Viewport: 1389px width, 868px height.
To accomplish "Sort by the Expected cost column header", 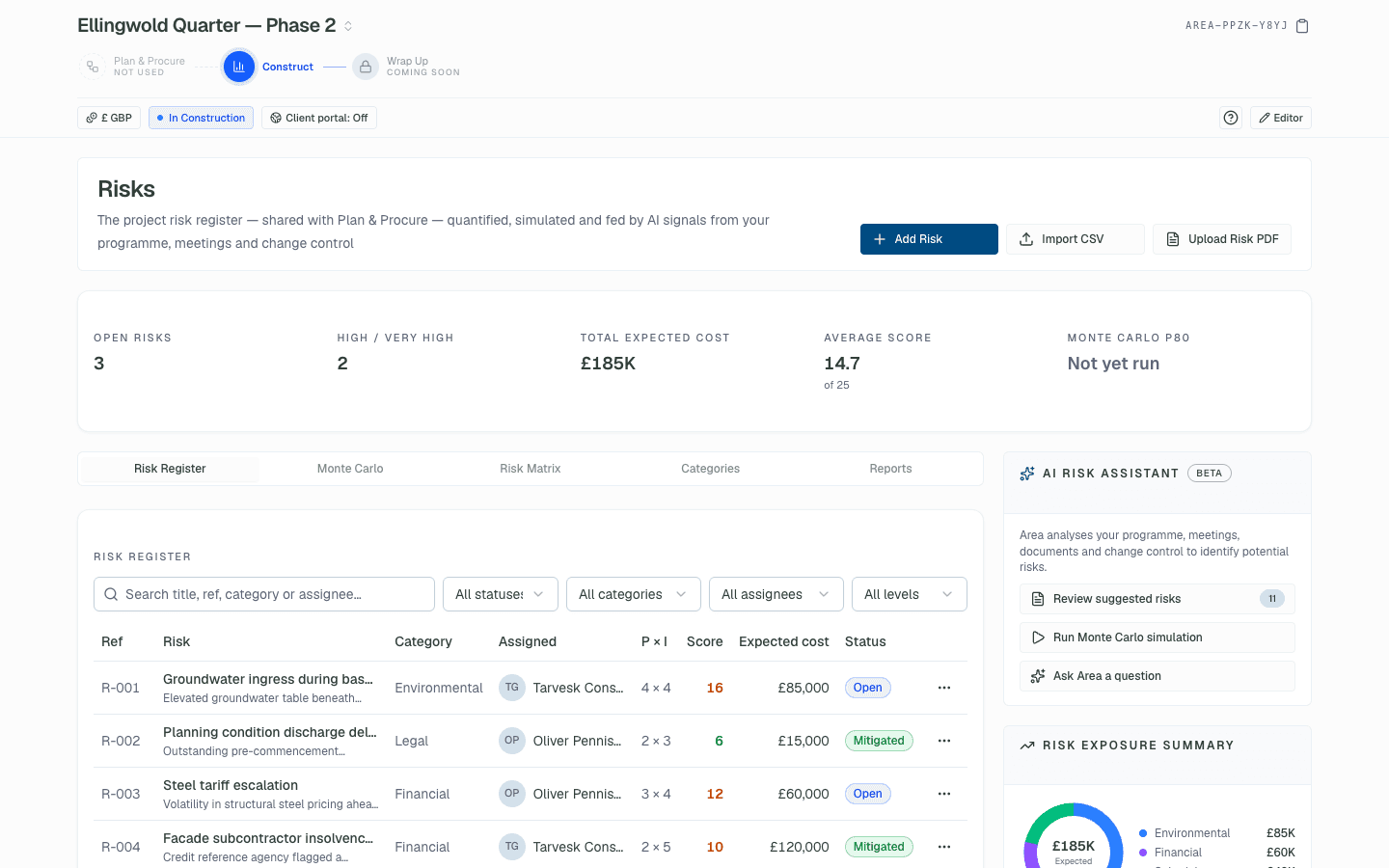I will click(x=783, y=641).
